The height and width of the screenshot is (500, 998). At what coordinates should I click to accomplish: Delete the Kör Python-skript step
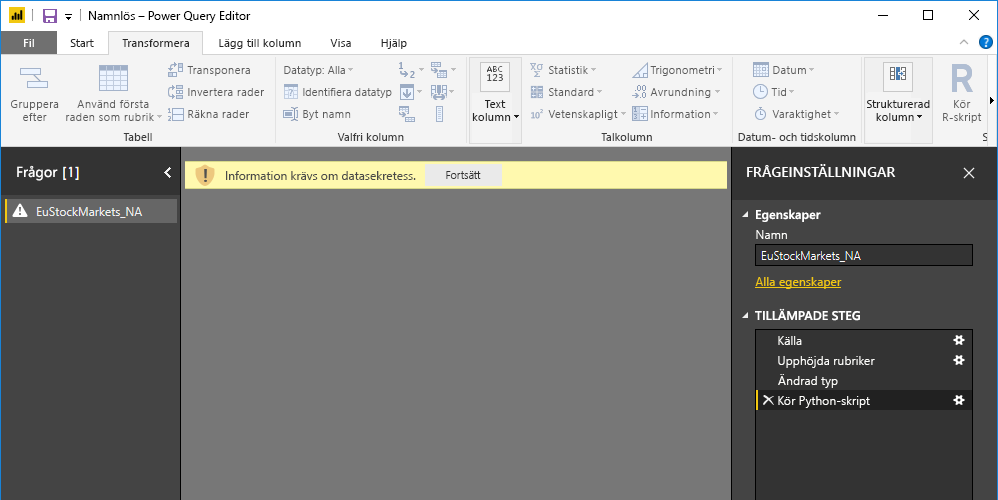(x=768, y=400)
